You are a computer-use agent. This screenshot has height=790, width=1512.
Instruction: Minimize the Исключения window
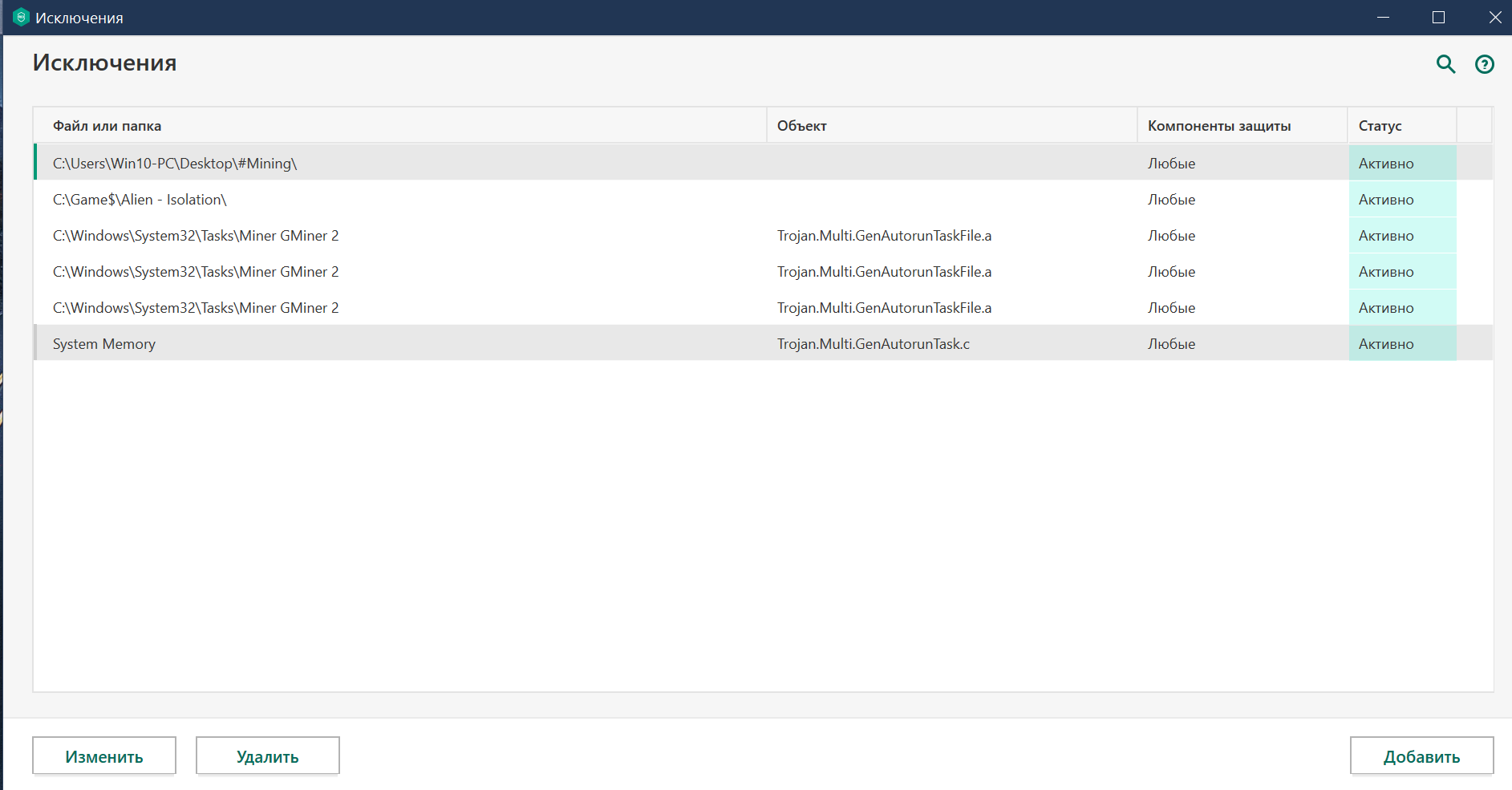(1383, 17)
